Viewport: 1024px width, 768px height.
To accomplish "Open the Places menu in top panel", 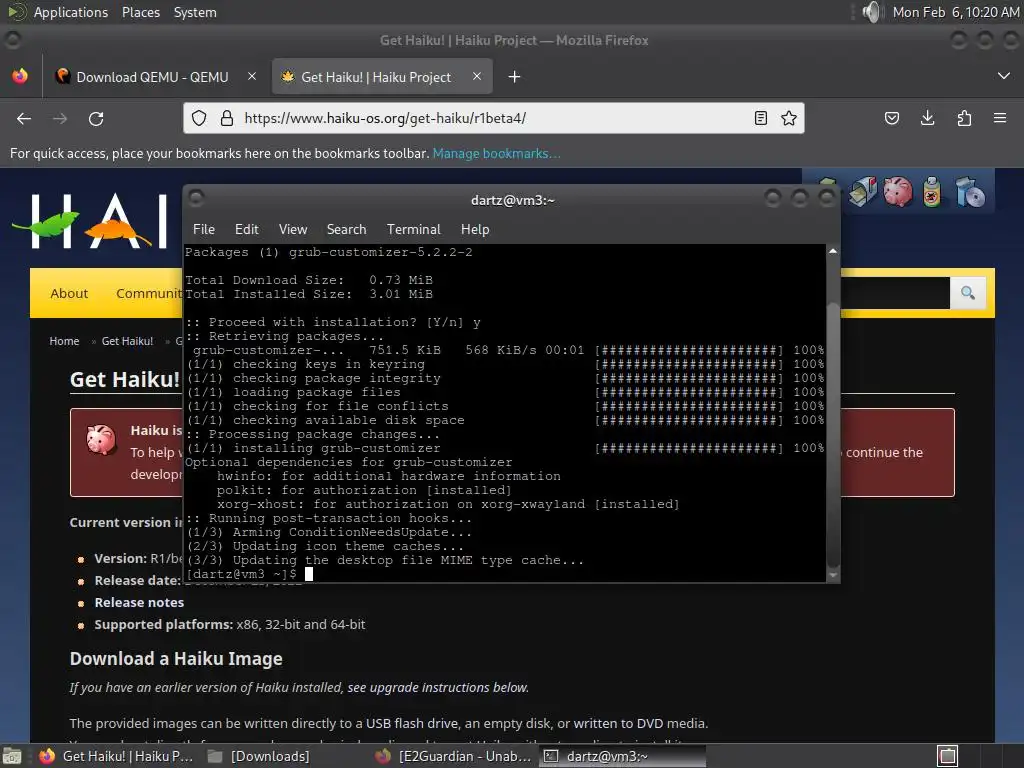I will [x=140, y=12].
